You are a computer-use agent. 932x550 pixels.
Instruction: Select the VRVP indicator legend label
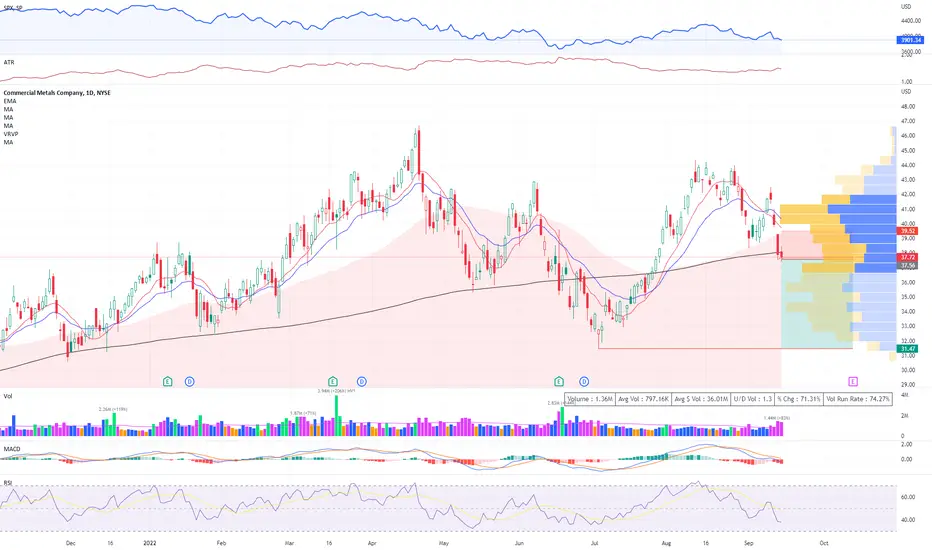pos(11,134)
